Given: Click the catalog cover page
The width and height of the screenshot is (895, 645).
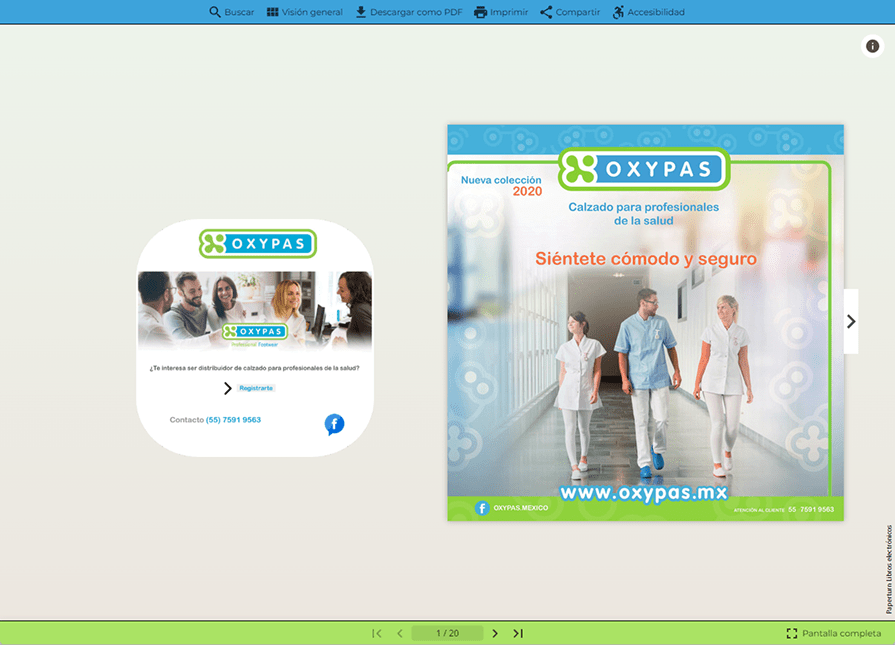Looking at the screenshot, I should click(x=646, y=322).
